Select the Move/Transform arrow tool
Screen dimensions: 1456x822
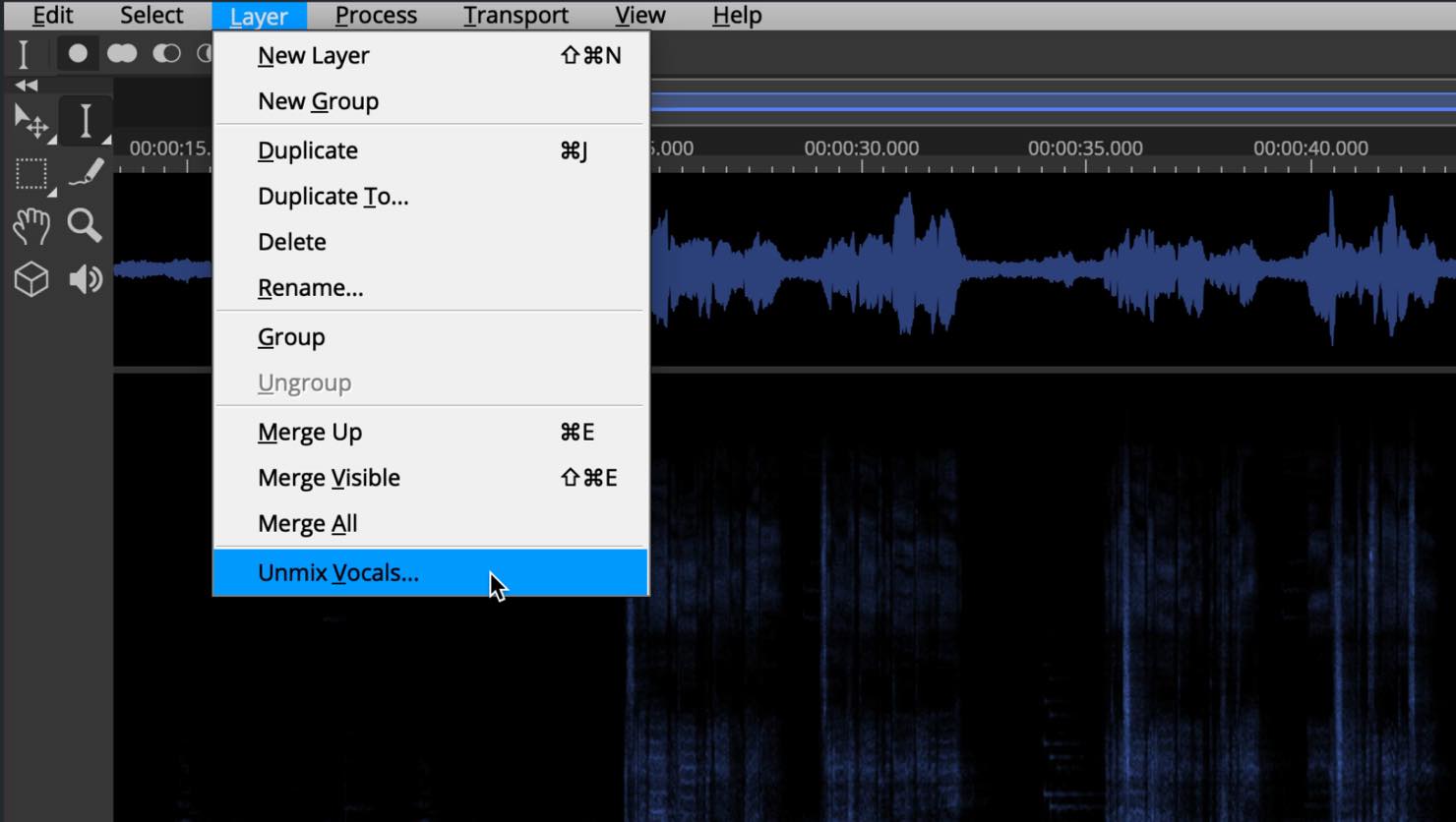pyautogui.click(x=31, y=123)
